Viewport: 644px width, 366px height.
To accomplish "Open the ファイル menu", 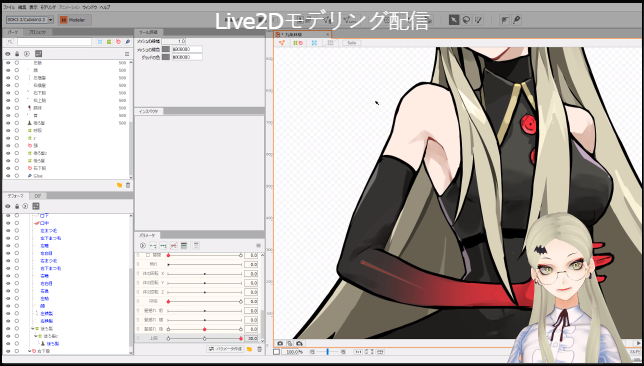I will [9, 7].
